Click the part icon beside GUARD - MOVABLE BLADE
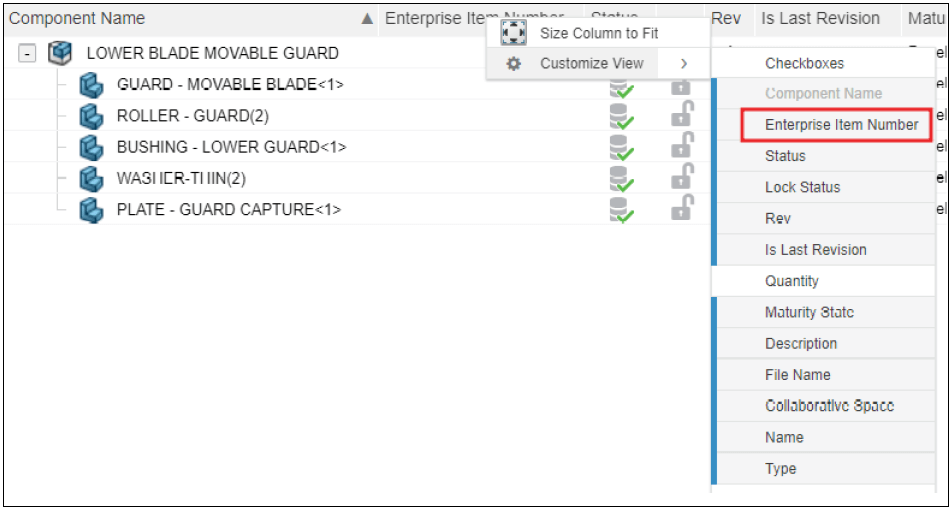952x509 pixels. (92, 85)
